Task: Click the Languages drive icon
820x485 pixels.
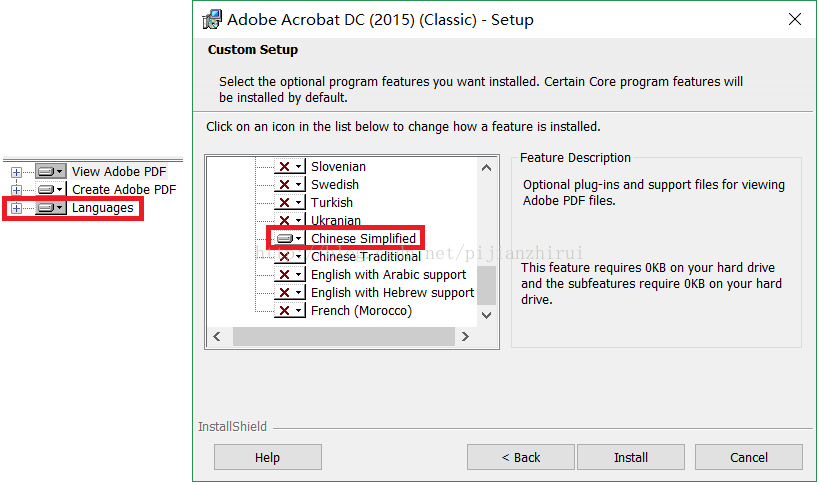Action: (x=51, y=208)
